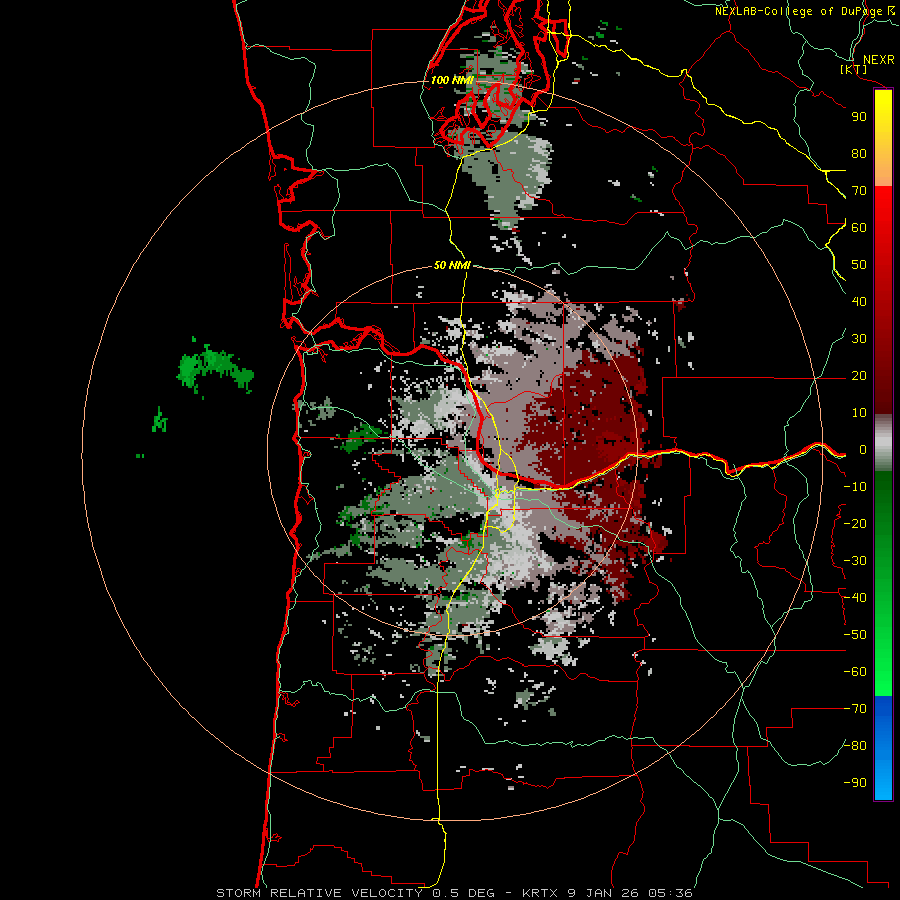The width and height of the screenshot is (900, 900).
Task: Click the "[KT]" units label above the color bar
Action: tap(854, 69)
